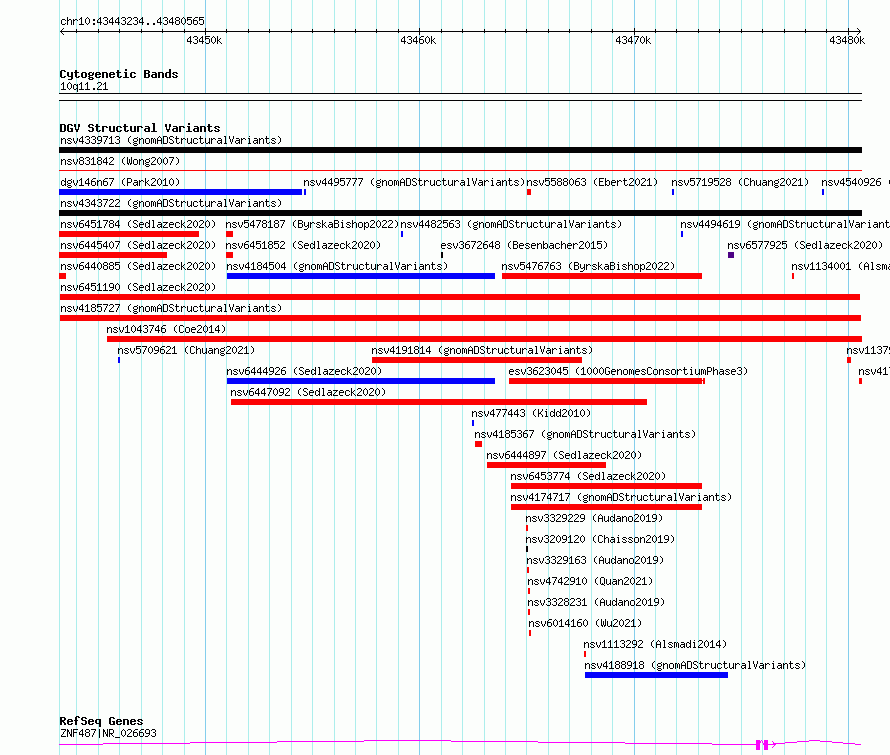Select the 10q11.21 band label
890x755 pixels.
[83, 86]
